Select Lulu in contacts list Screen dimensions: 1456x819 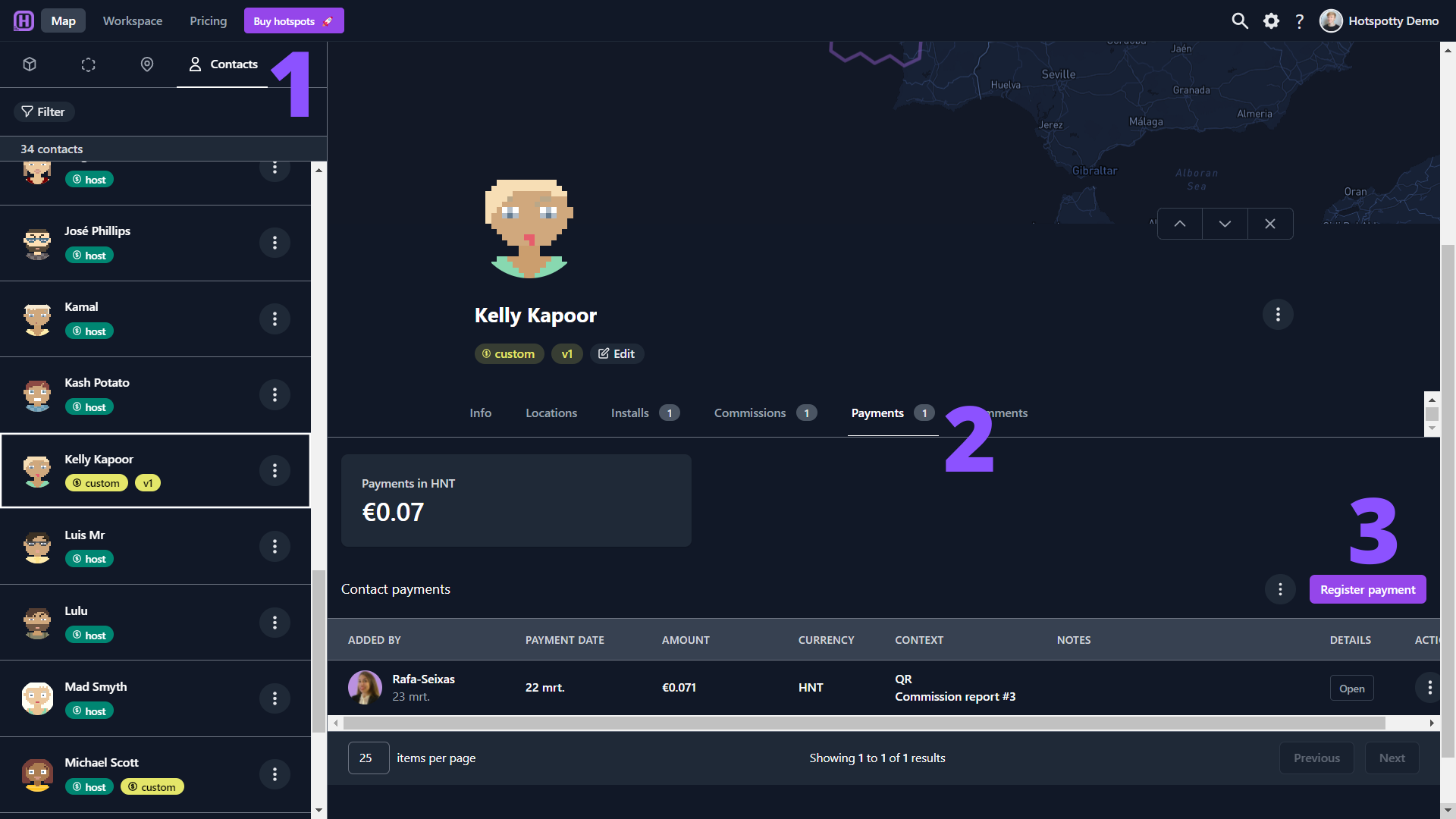[x=155, y=622]
